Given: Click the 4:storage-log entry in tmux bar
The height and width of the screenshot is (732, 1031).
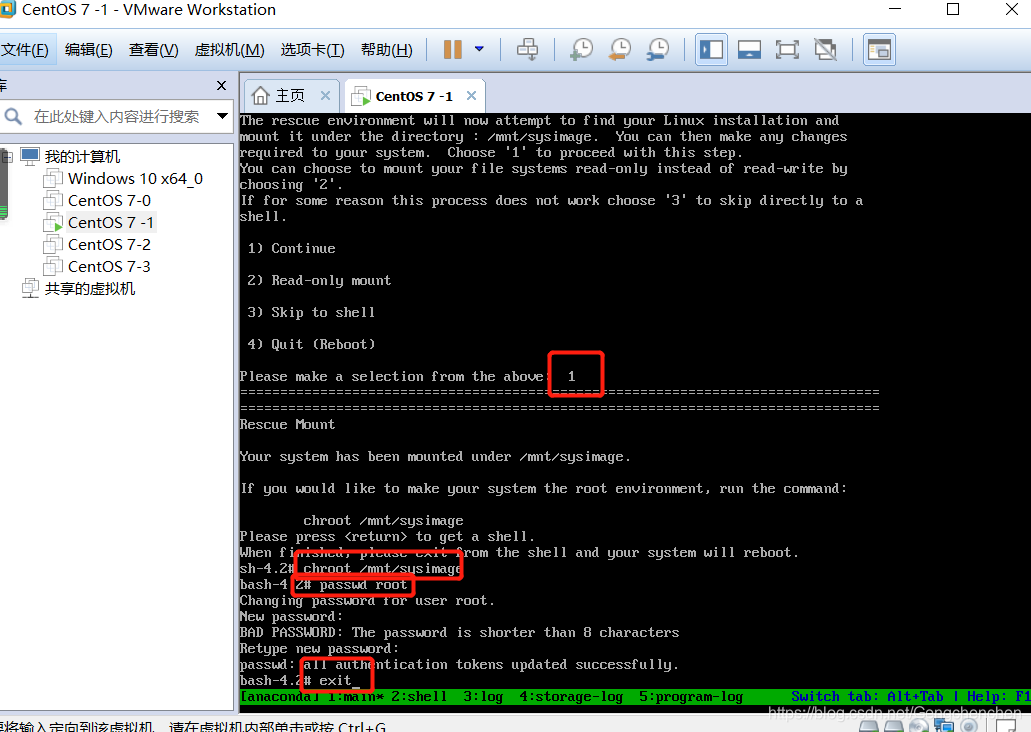Looking at the screenshot, I should (571, 696).
